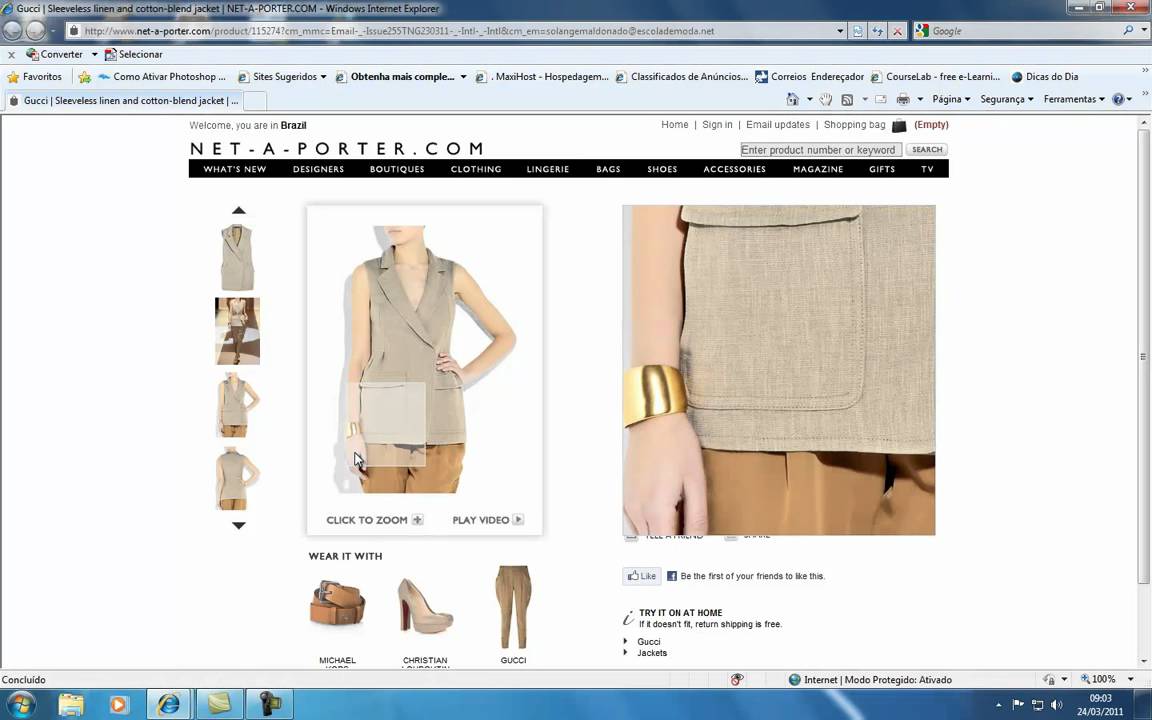
Task: Click the plus icon beside Click to Zoom
Action: click(417, 519)
